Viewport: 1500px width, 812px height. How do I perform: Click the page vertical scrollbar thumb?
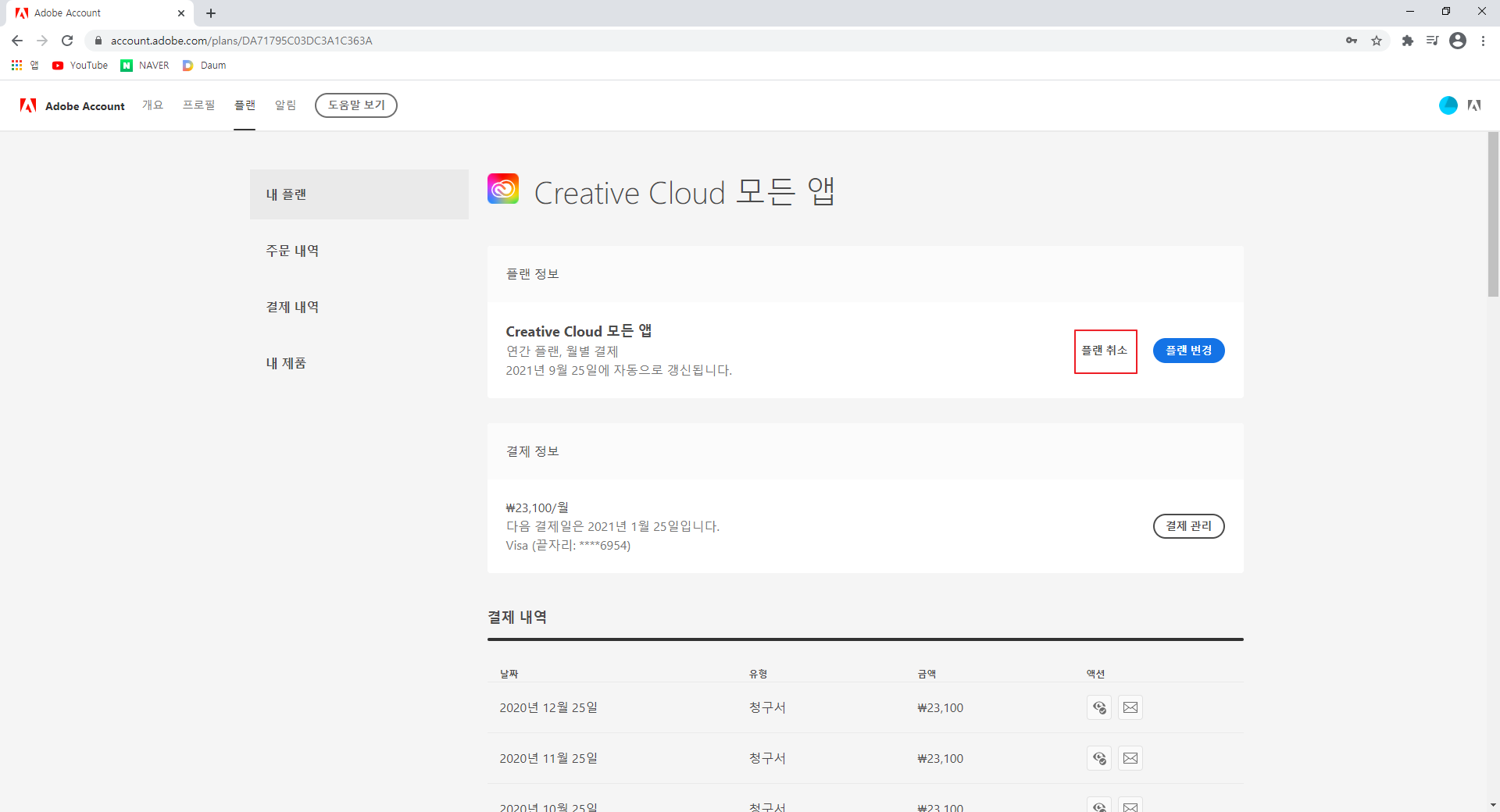tap(1493, 215)
